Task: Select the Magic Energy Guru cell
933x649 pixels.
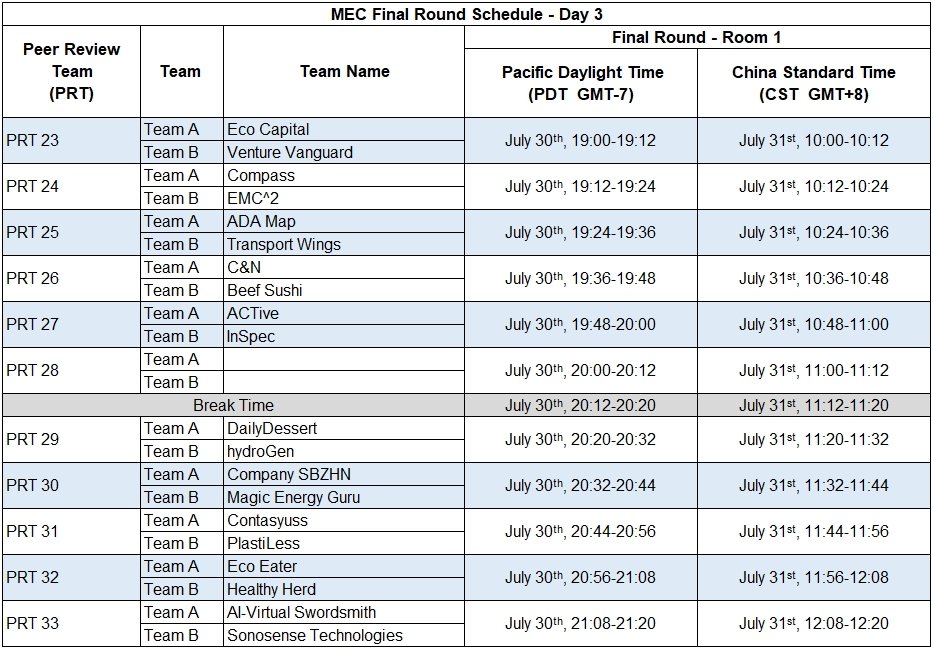Action: pyautogui.click(x=343, y=497)
